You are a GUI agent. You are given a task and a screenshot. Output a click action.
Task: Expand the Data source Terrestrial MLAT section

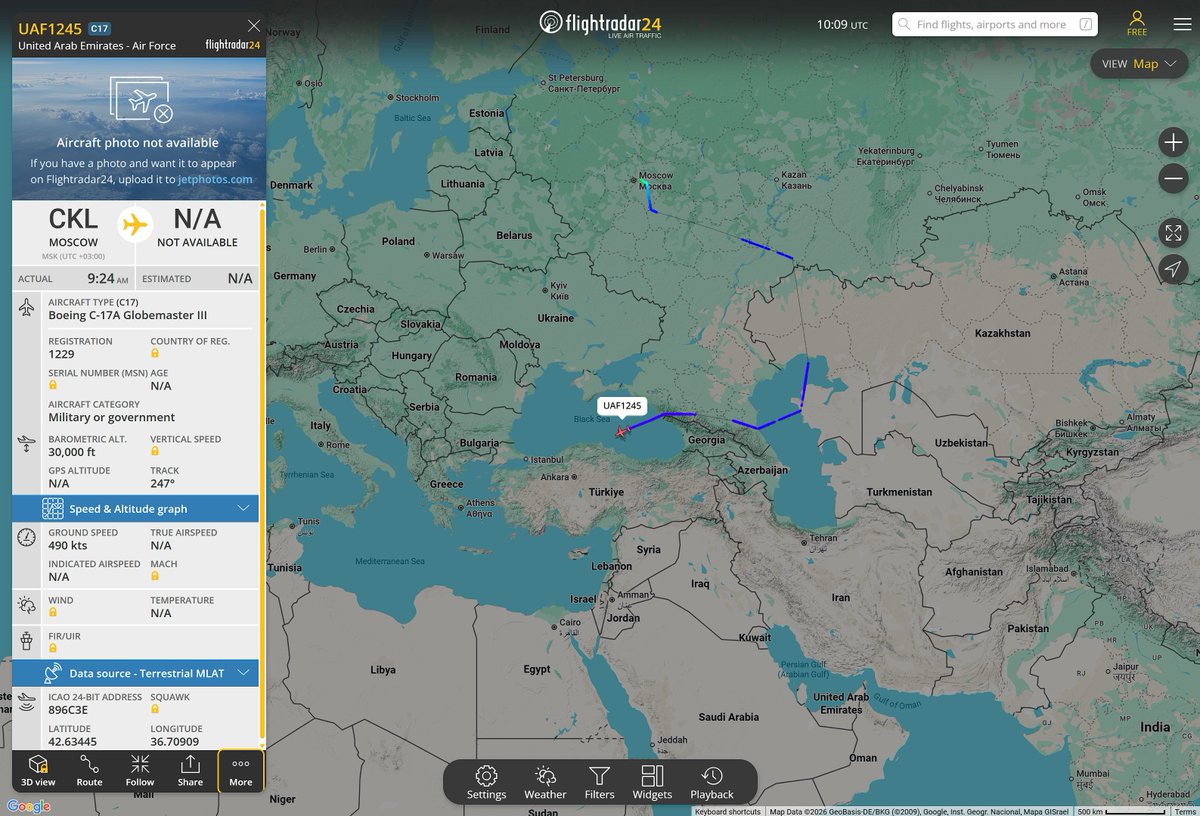pos(136,673)
